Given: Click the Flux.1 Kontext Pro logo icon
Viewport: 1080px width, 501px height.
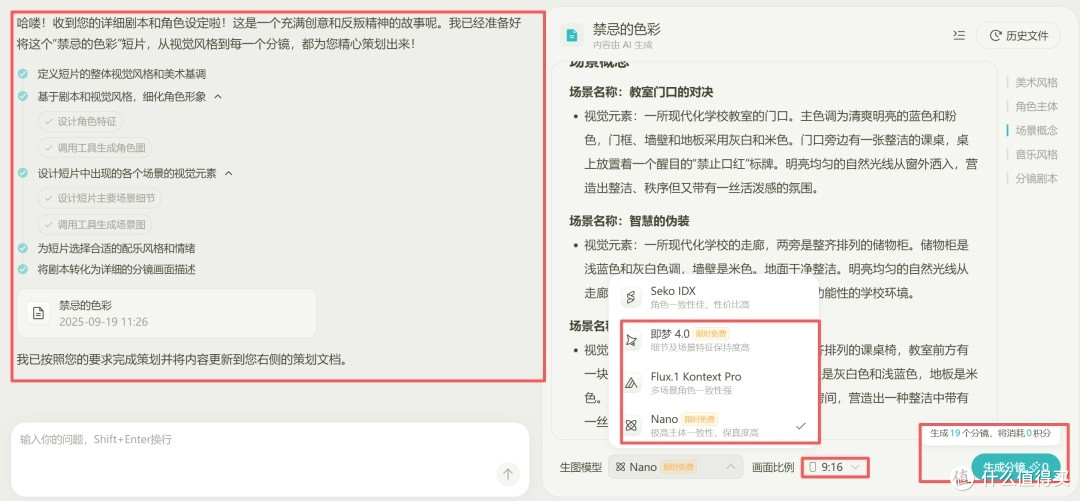Looking at the screenshot, I should (x=631, y=383).
